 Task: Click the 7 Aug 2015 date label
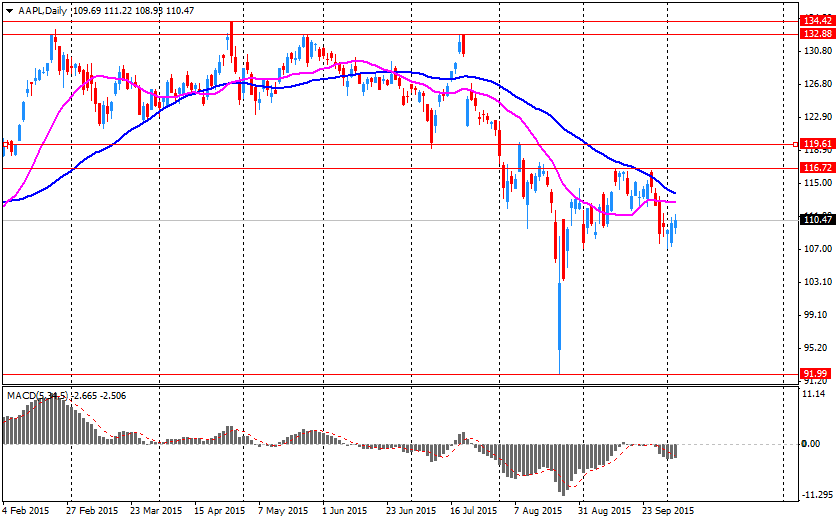pos(538,510)
